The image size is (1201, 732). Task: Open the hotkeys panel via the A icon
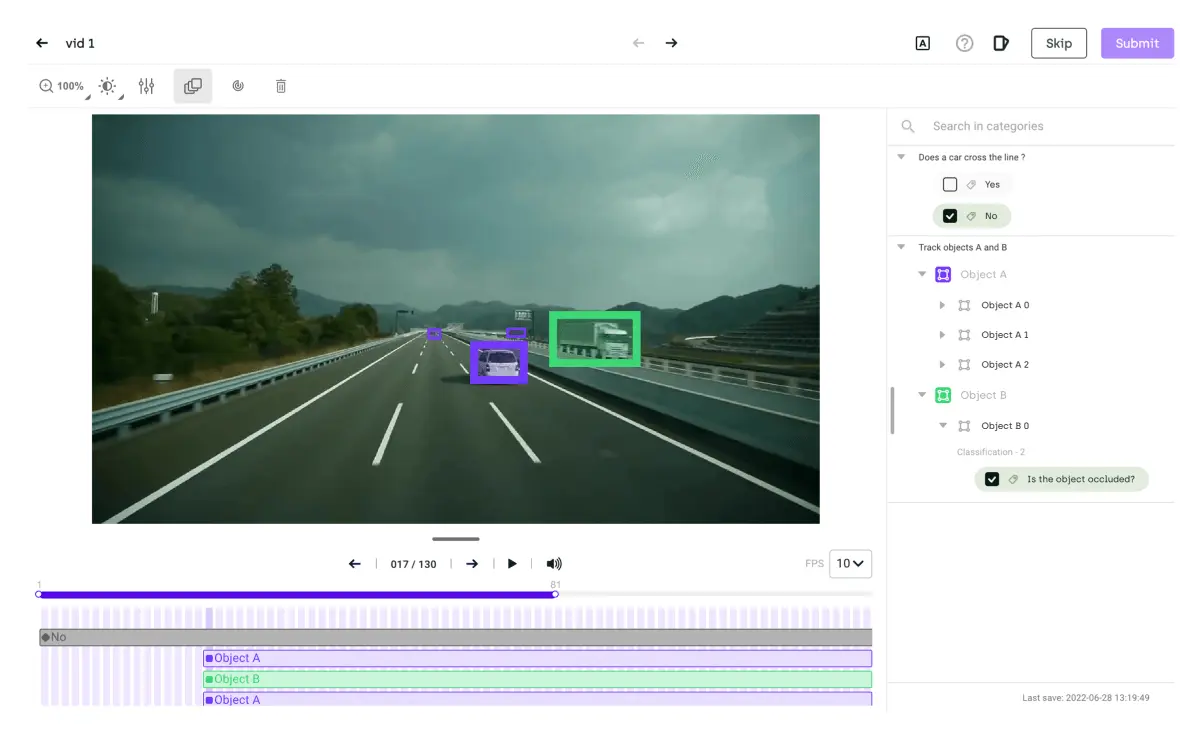pos(922,43)
